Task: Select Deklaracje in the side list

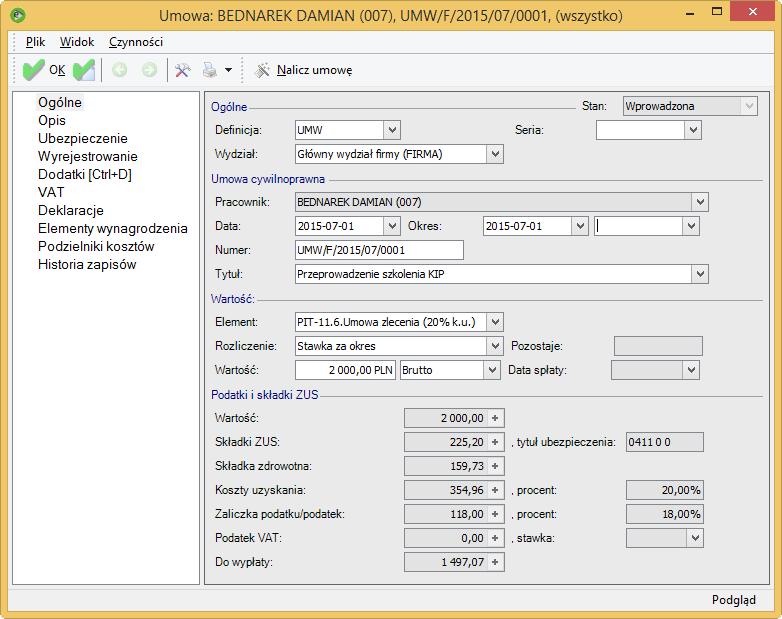Action: (71, 210)
